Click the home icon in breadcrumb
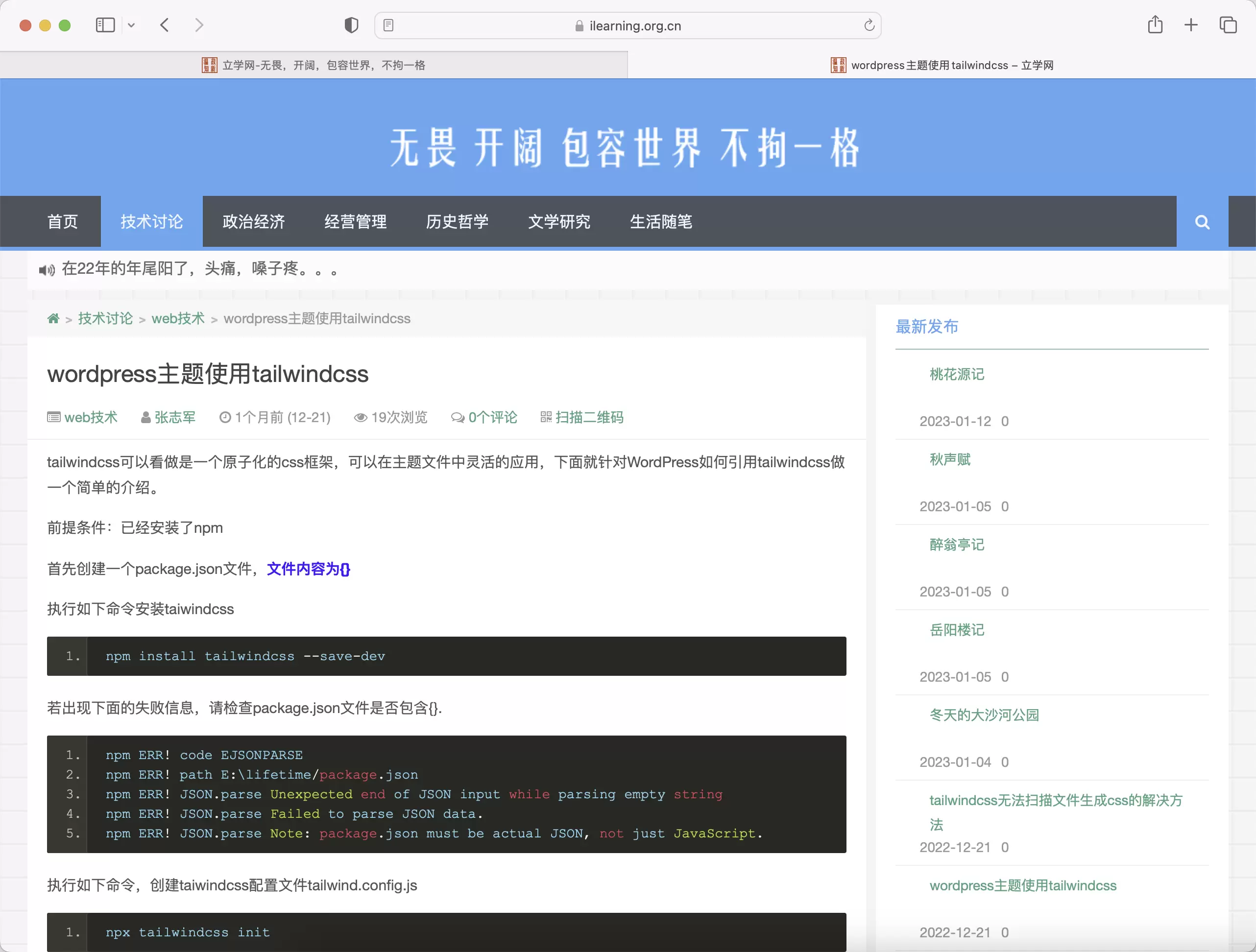Image resolution: width=1256 pixels, height=952 pixels. [53, 318]
